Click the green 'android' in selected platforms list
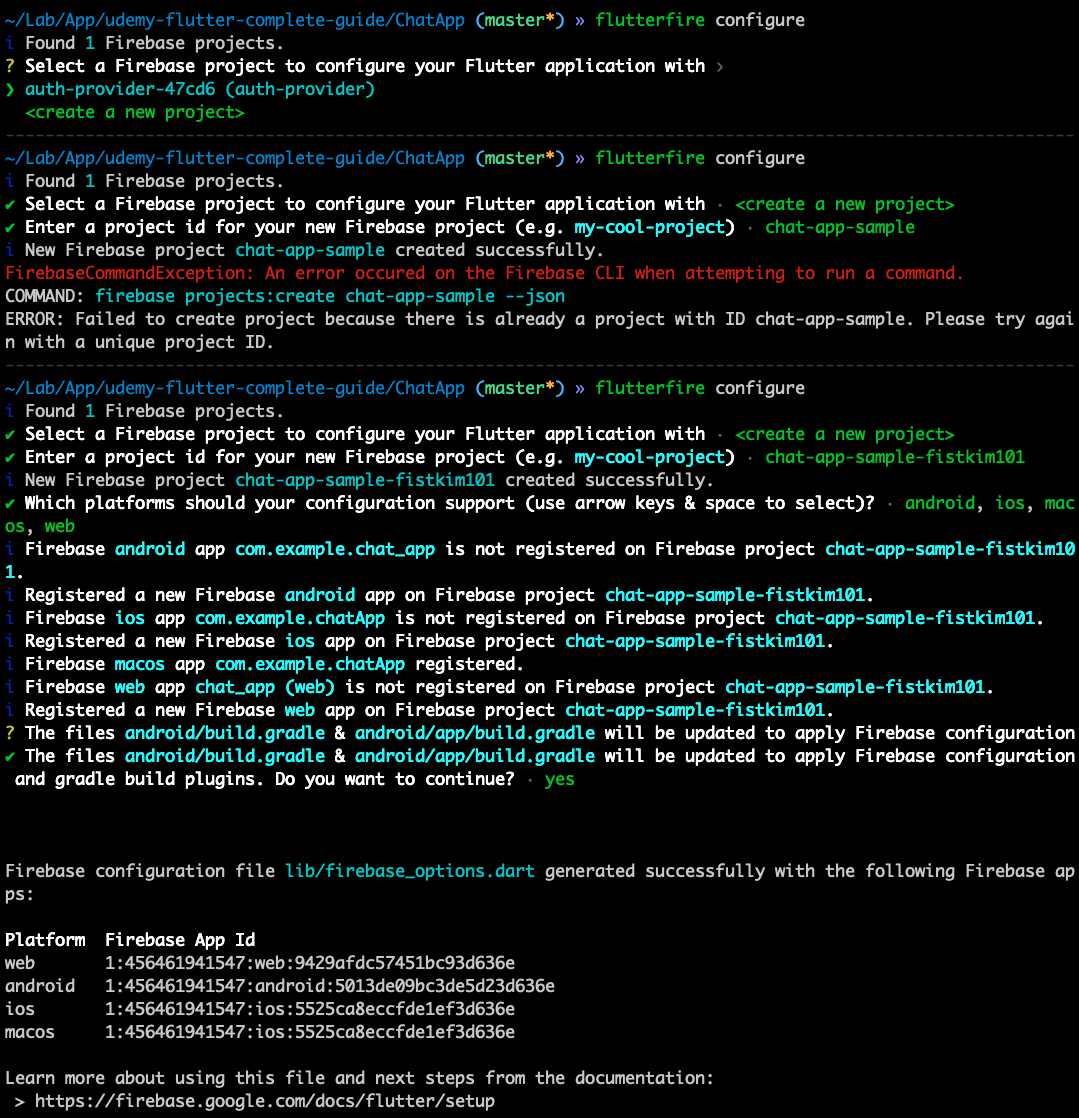Viewport: 1079px width, 1118px height. 939,503
